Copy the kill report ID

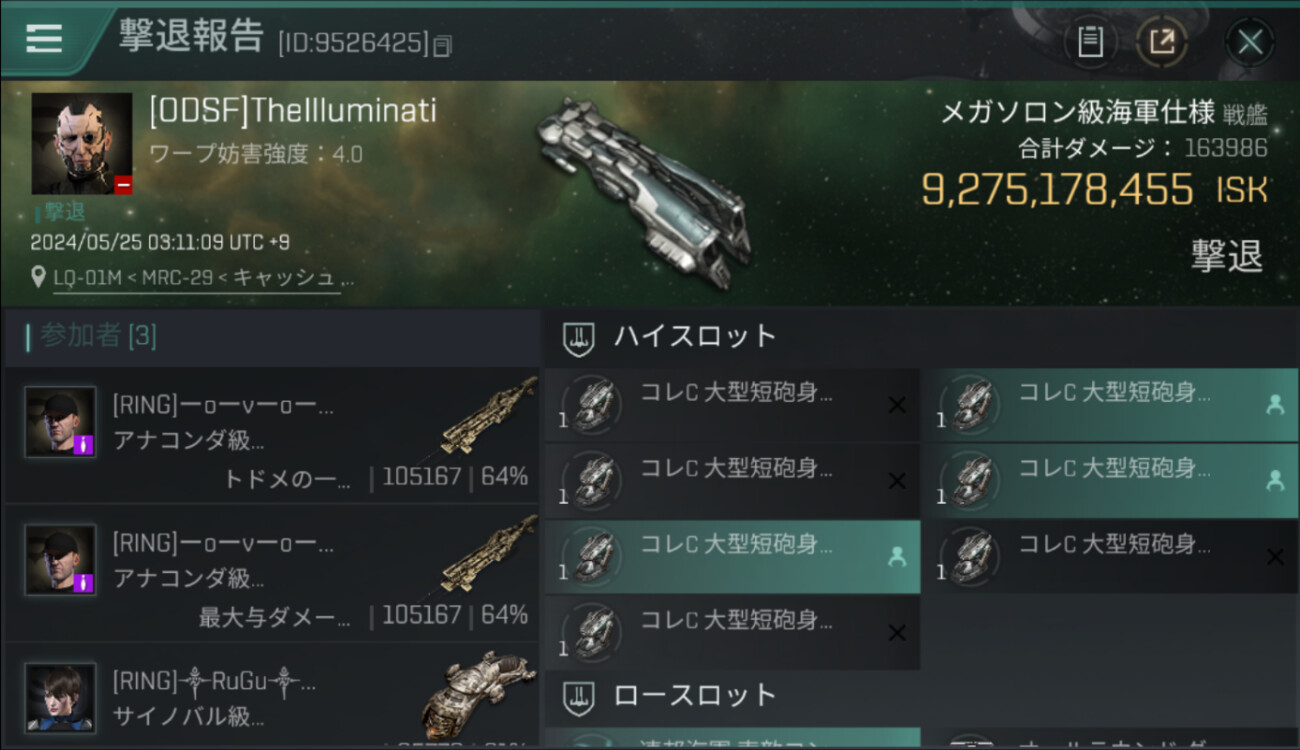click(443, 45)
